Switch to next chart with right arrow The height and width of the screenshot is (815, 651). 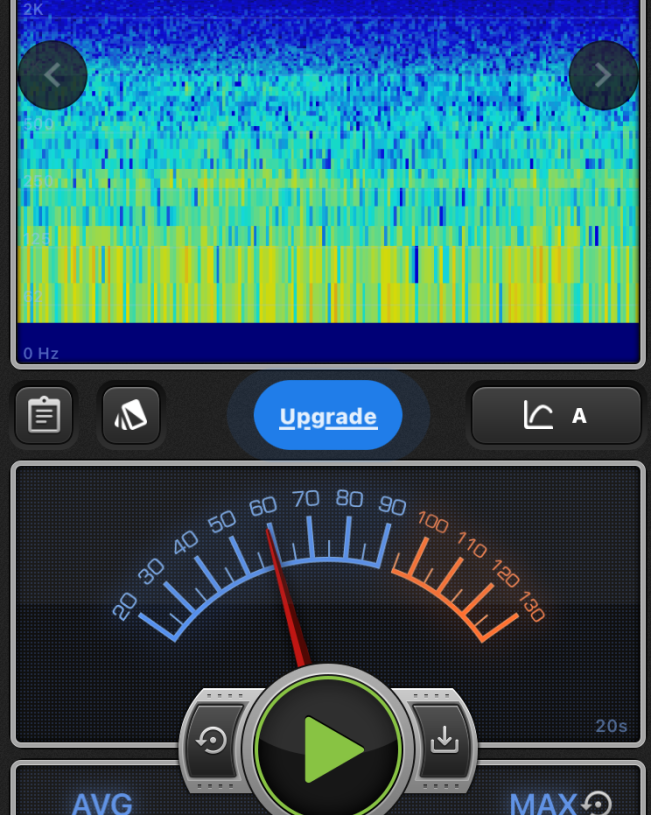point(602,75)
